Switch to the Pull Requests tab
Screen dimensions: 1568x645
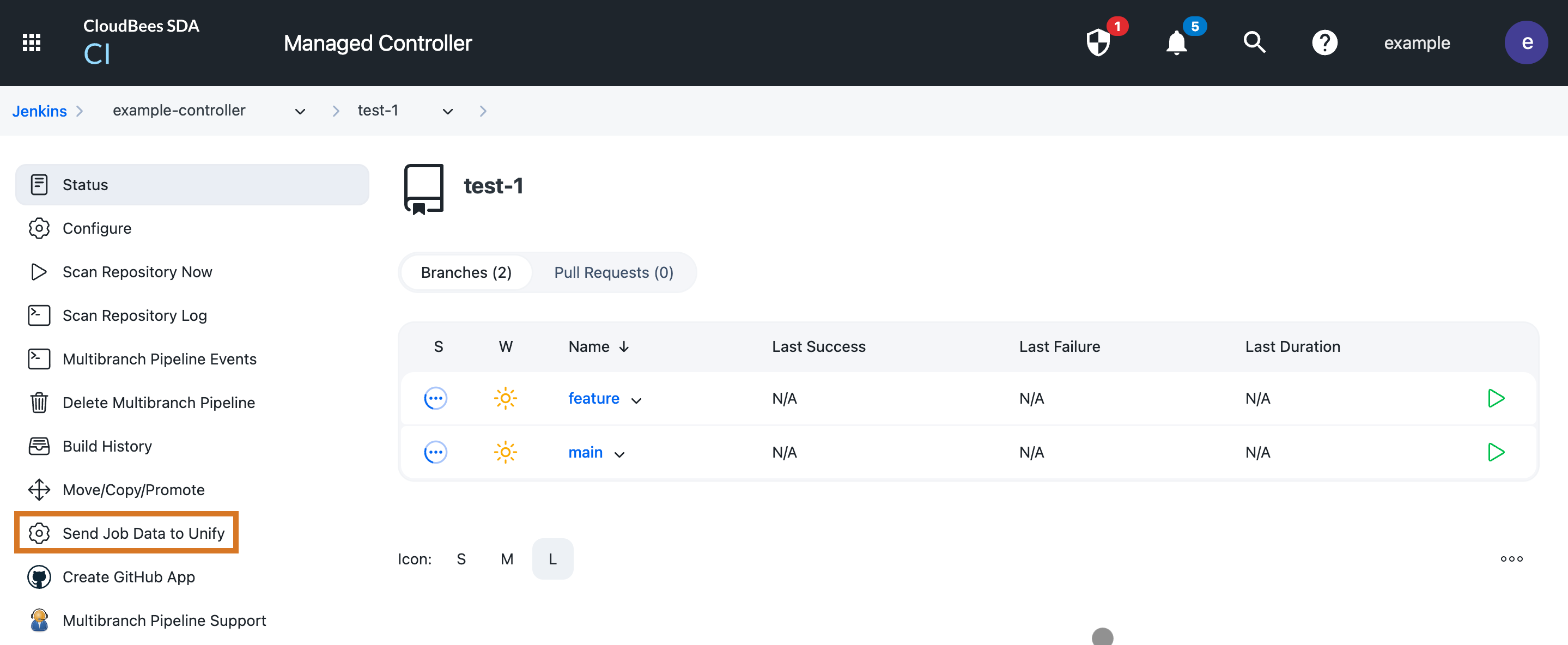click(613, 272)
